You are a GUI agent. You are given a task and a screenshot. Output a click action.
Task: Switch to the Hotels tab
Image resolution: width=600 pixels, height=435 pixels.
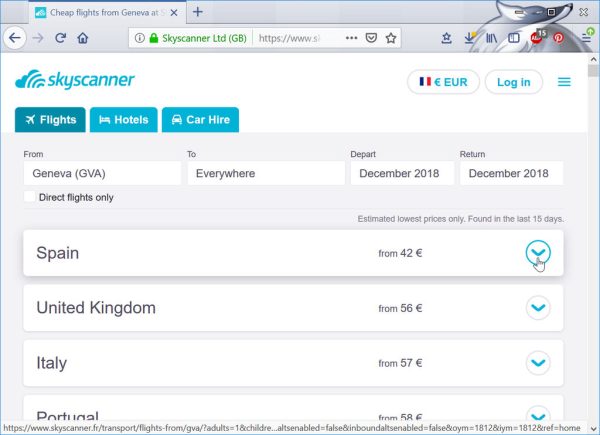click(x=124, y=120)
